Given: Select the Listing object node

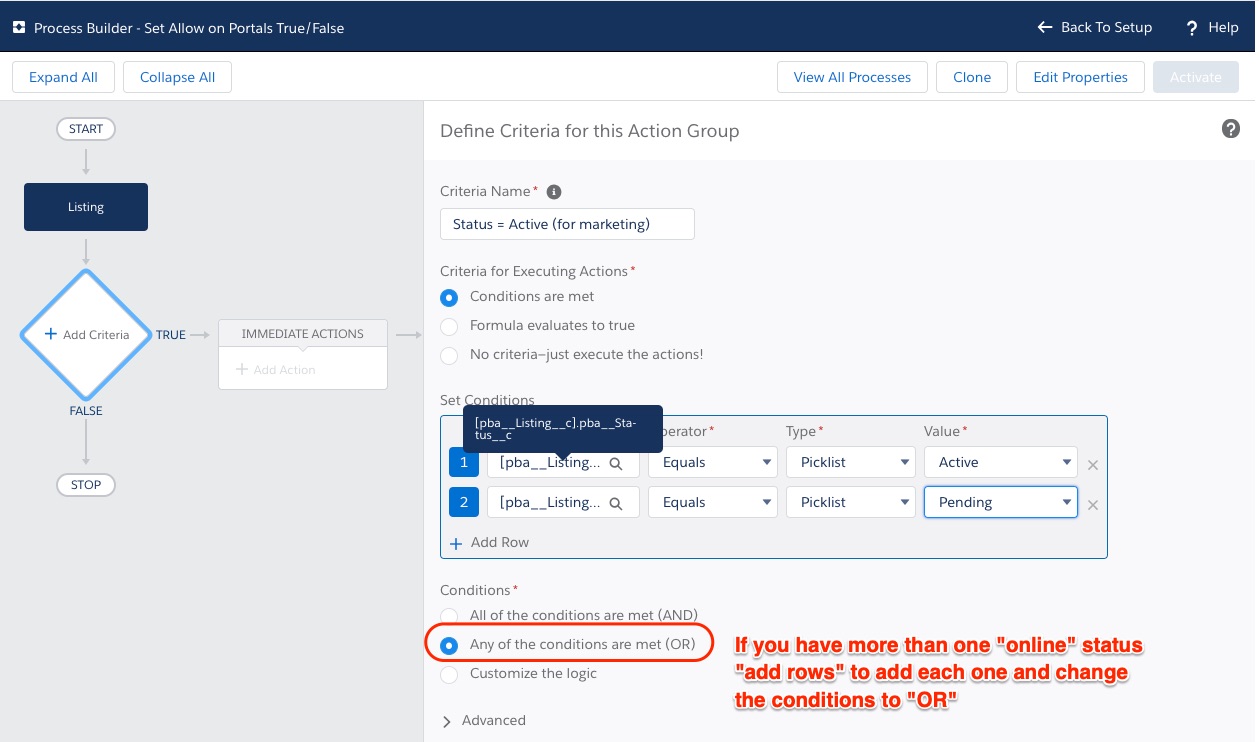Looking at the screenshot, I should 86,207.
